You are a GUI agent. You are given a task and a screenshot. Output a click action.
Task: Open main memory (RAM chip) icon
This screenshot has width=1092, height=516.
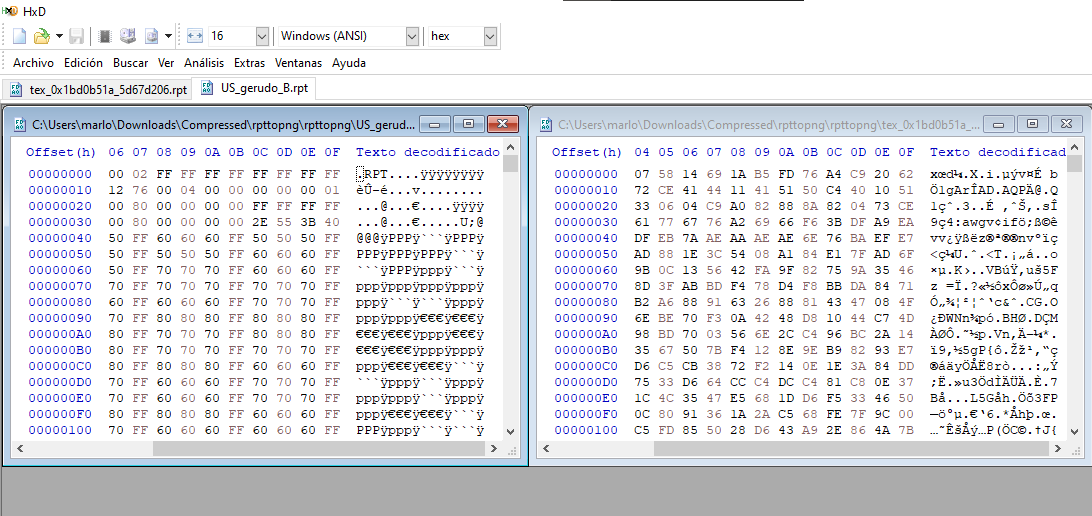[105, 36]
